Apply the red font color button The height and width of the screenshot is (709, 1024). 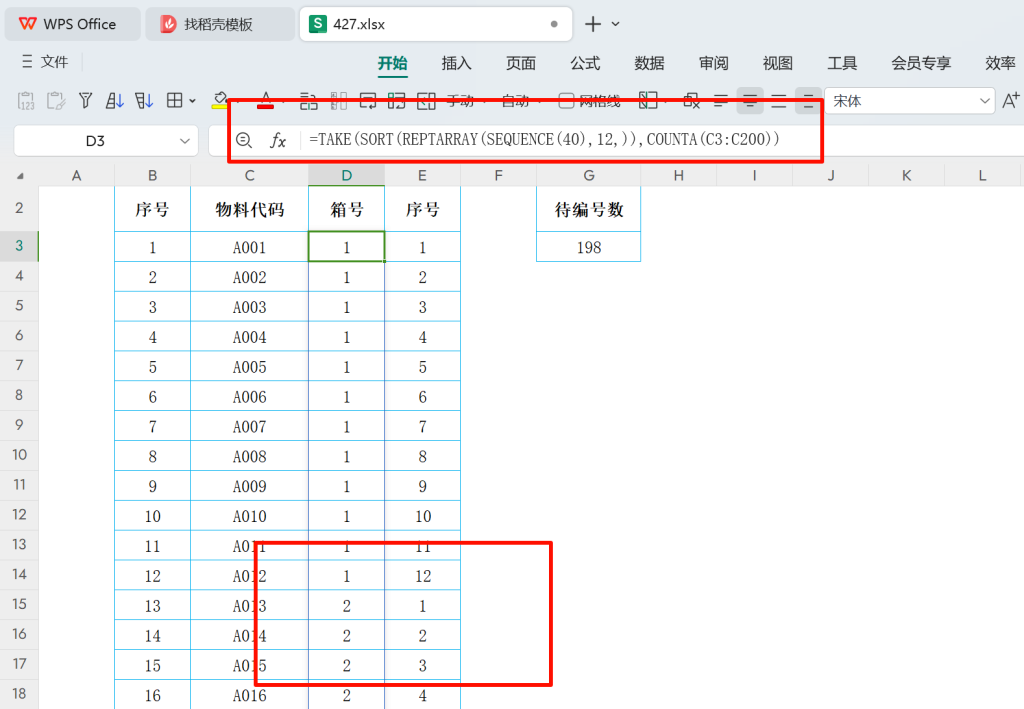pyautogui.click(x=265, y=100)
